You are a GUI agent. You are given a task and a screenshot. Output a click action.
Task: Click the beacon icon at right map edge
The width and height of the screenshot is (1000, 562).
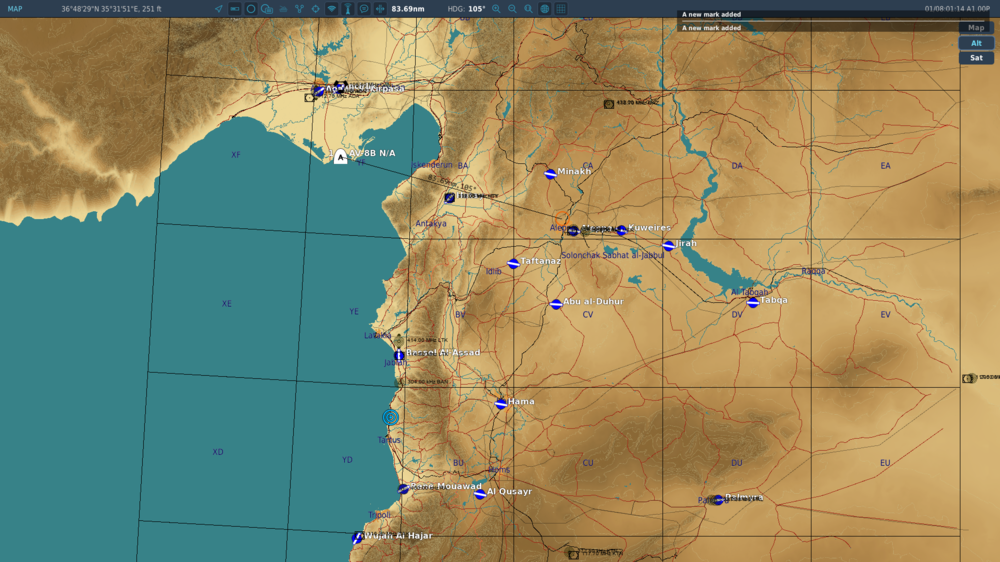point(968,378)
